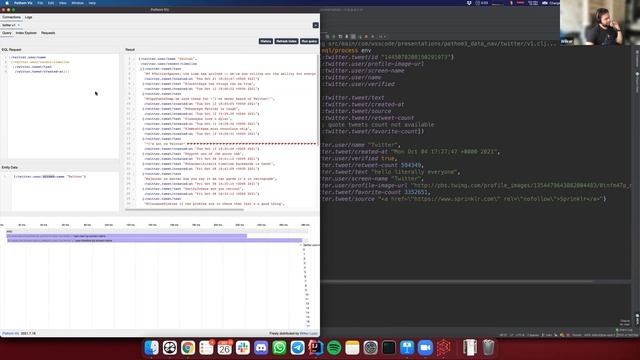Click dark square button right of connection tabs
This screenshot has height=360, width=640.
tap(316, 25)
